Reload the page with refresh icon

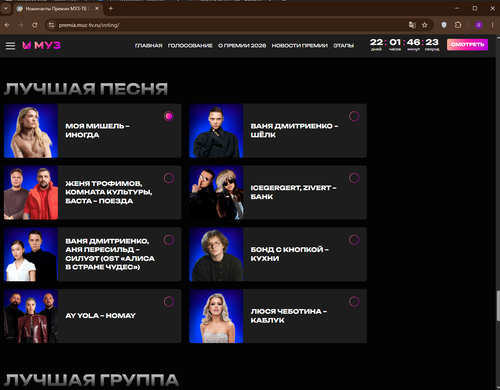[35, 25]
